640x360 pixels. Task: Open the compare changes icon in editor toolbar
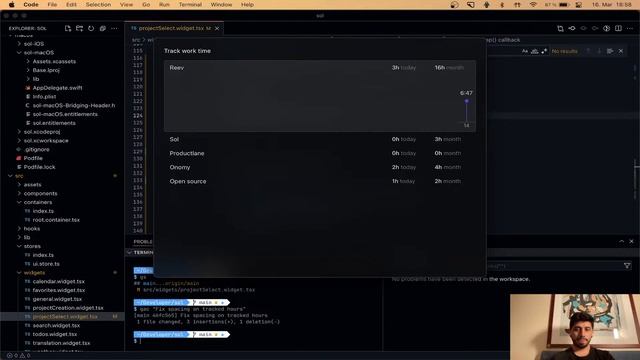560,28
